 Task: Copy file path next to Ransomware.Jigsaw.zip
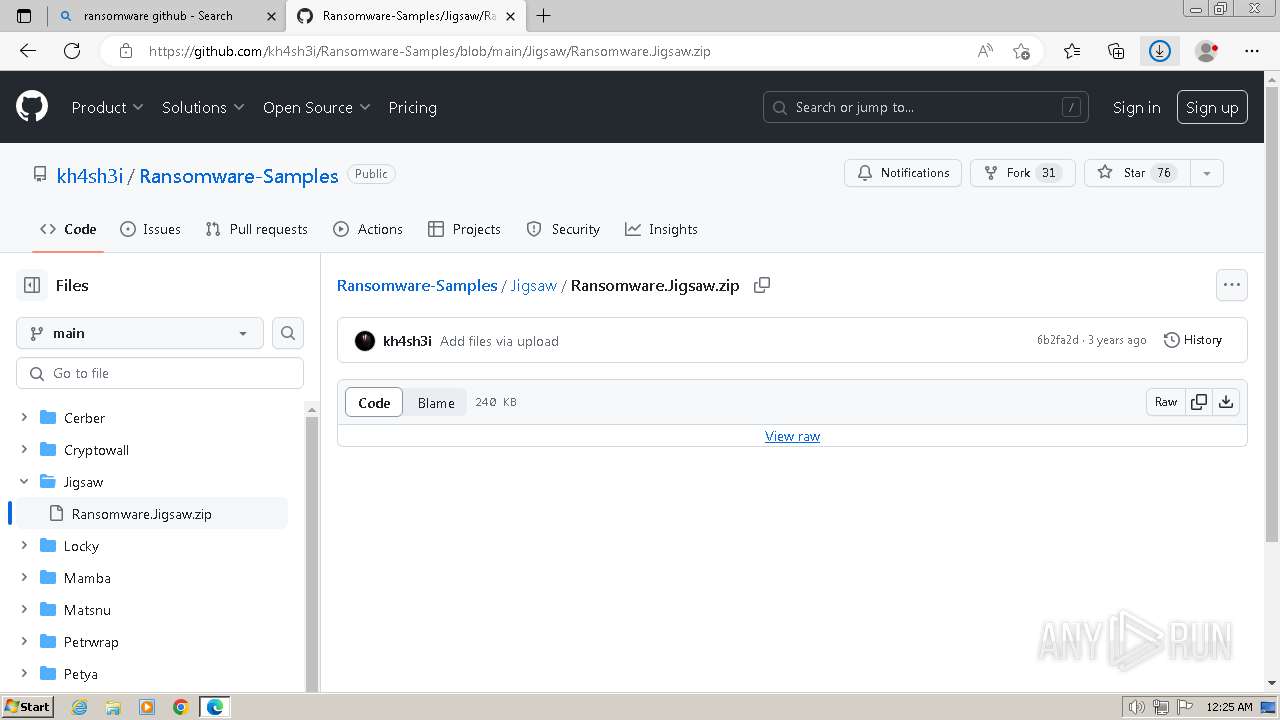tap(762, 285)
